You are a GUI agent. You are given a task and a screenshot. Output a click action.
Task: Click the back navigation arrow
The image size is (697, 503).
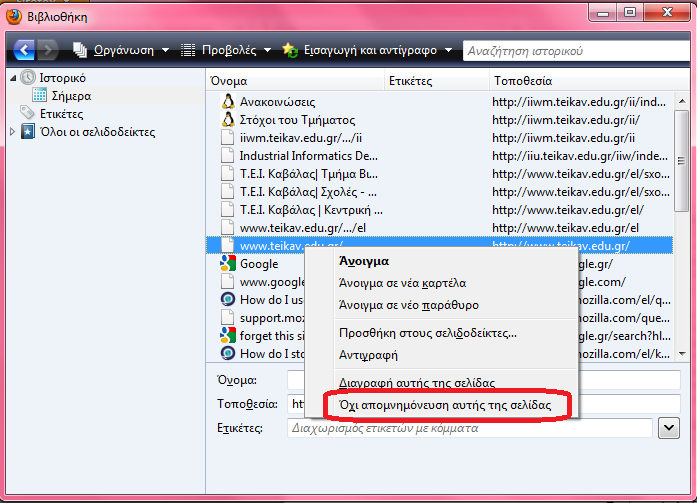24,50
